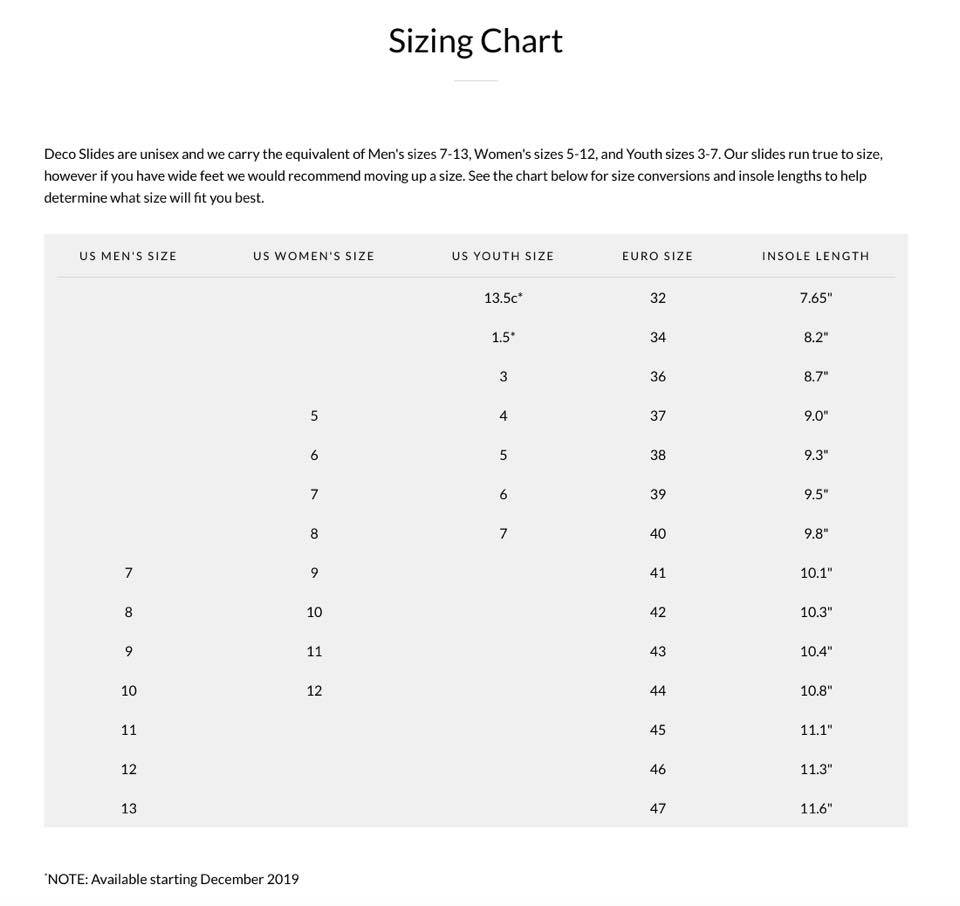This screenshot has height=906, width=960.
Task: Click women's size 12 cell
Action: [314, 691]
